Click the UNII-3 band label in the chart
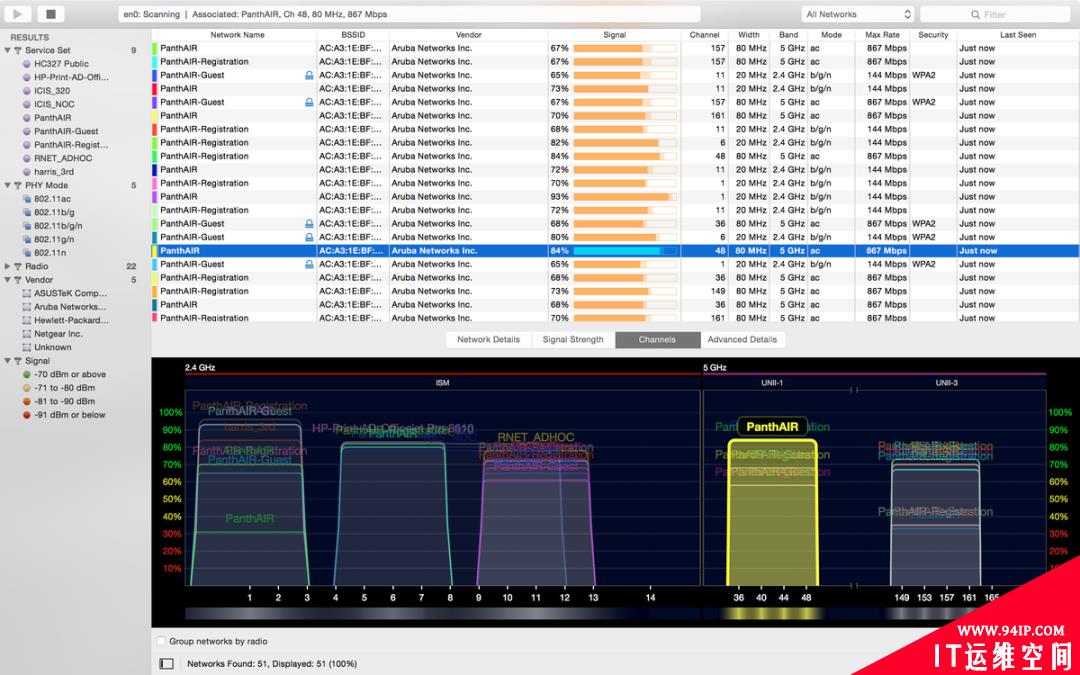 pos(946,382)
